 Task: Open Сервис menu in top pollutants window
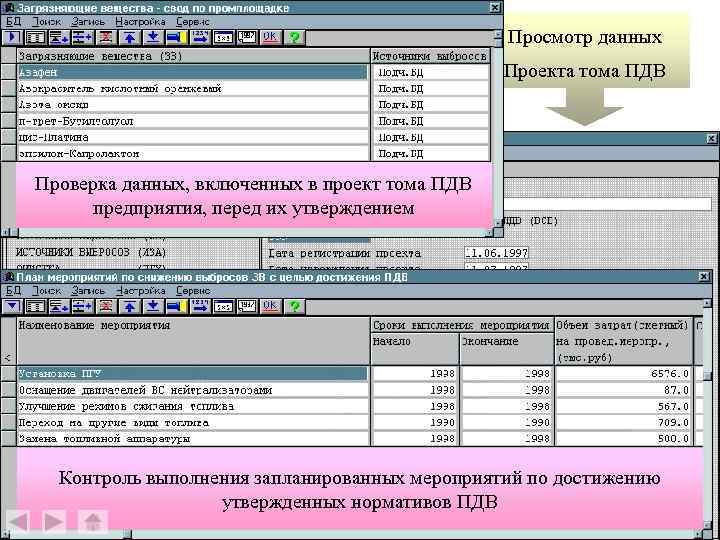[193, 22]
